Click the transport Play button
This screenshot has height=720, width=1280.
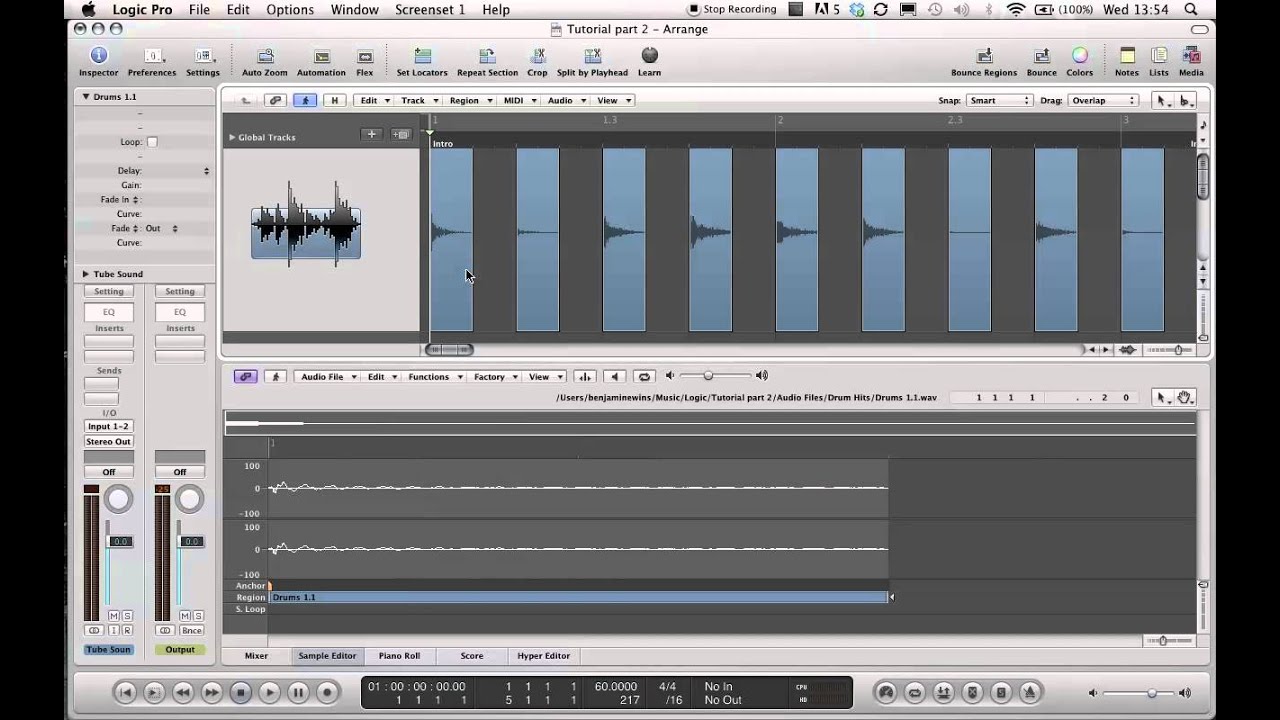tap(269, 692)
